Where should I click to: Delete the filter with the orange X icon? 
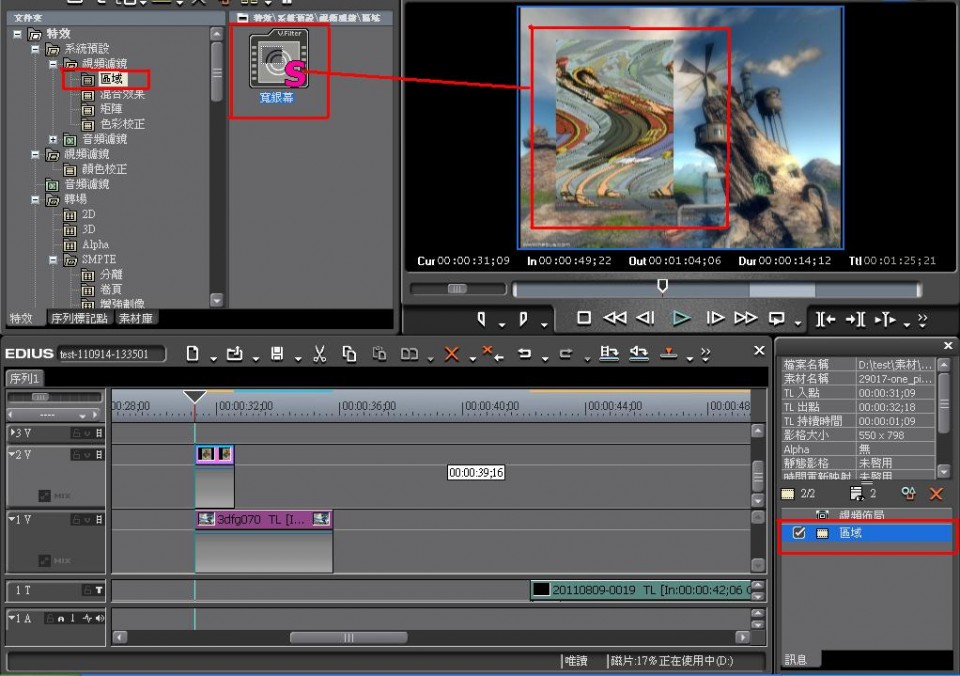[936, 494]
